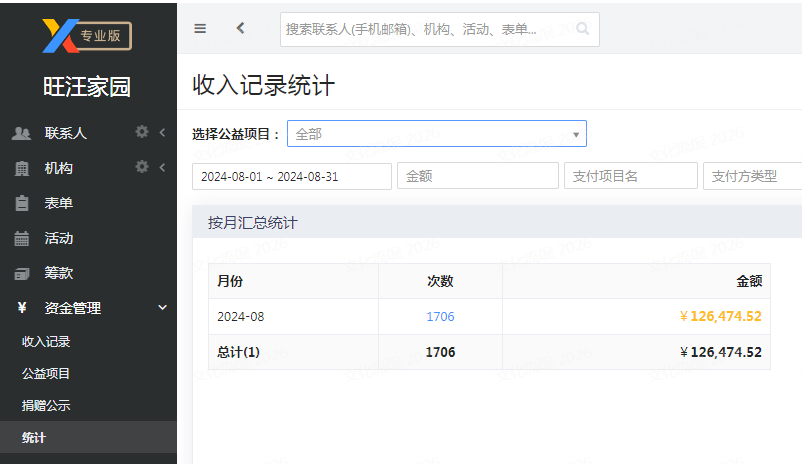The image size is (802, 464).
Task: Click the 机构 building icon
Action: pyautogui.click(x=21, y=168)
